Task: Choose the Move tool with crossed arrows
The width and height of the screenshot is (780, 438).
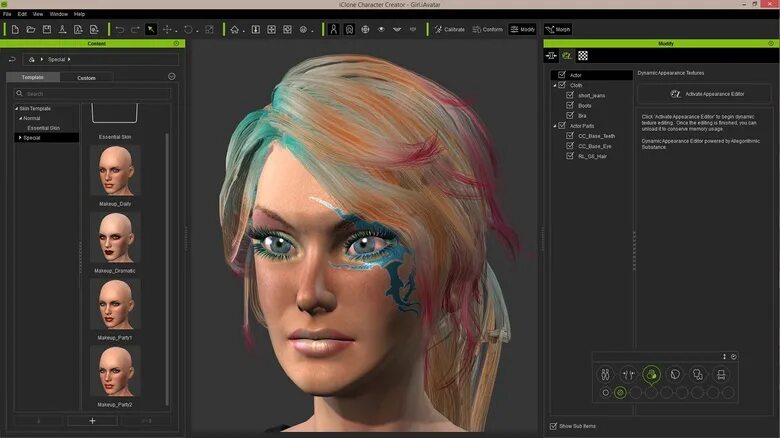Action: (x=167, y=30)
